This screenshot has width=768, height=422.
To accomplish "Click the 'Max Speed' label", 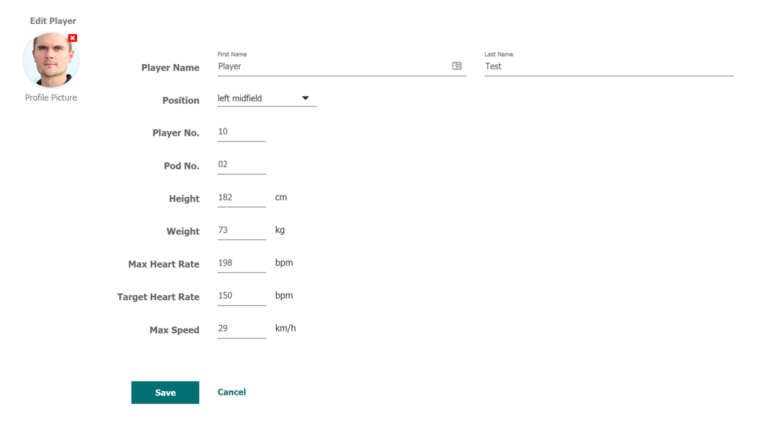I will click(174, 330).
